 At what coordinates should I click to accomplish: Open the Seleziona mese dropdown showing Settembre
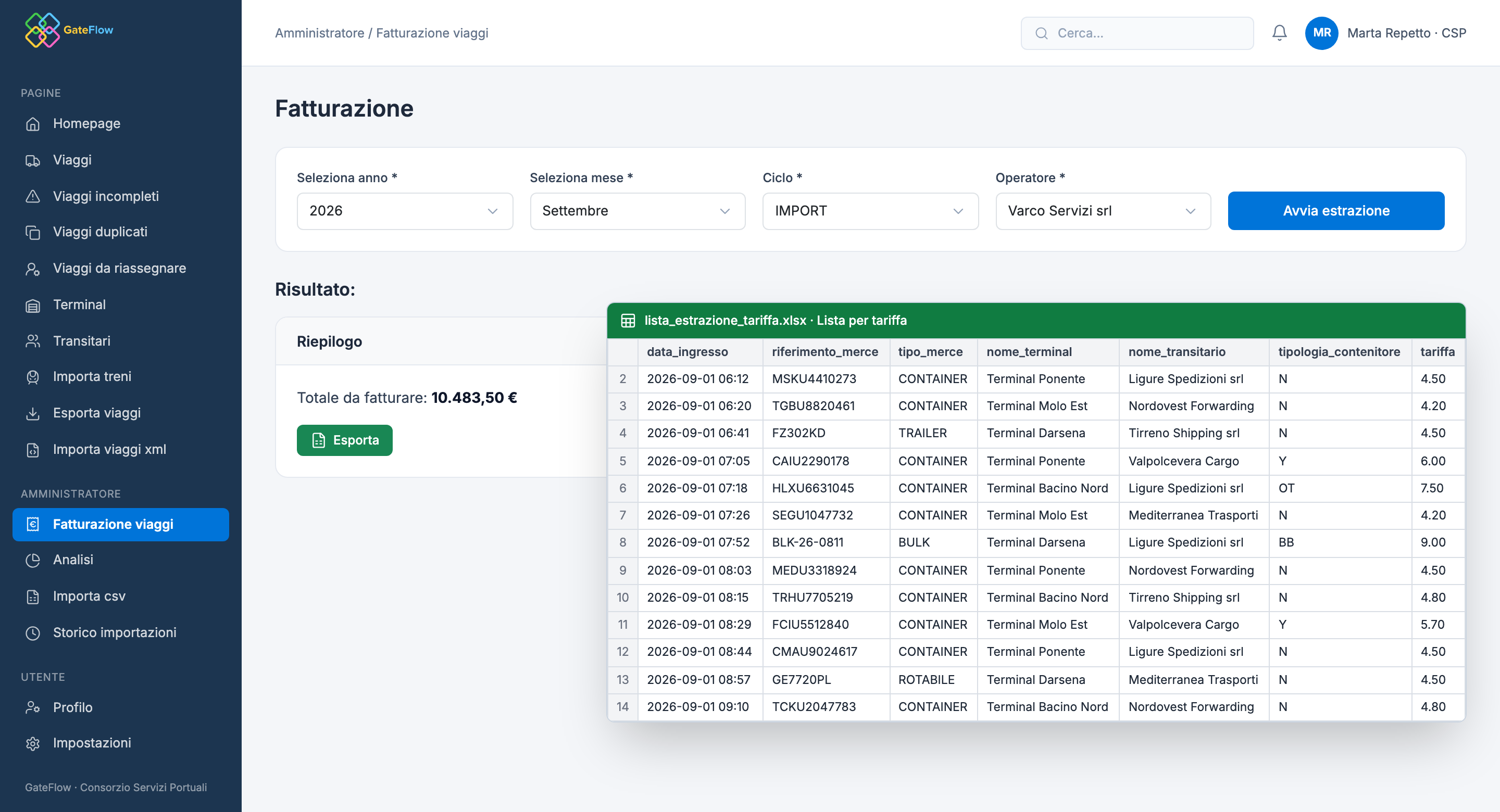pos(637,211)
